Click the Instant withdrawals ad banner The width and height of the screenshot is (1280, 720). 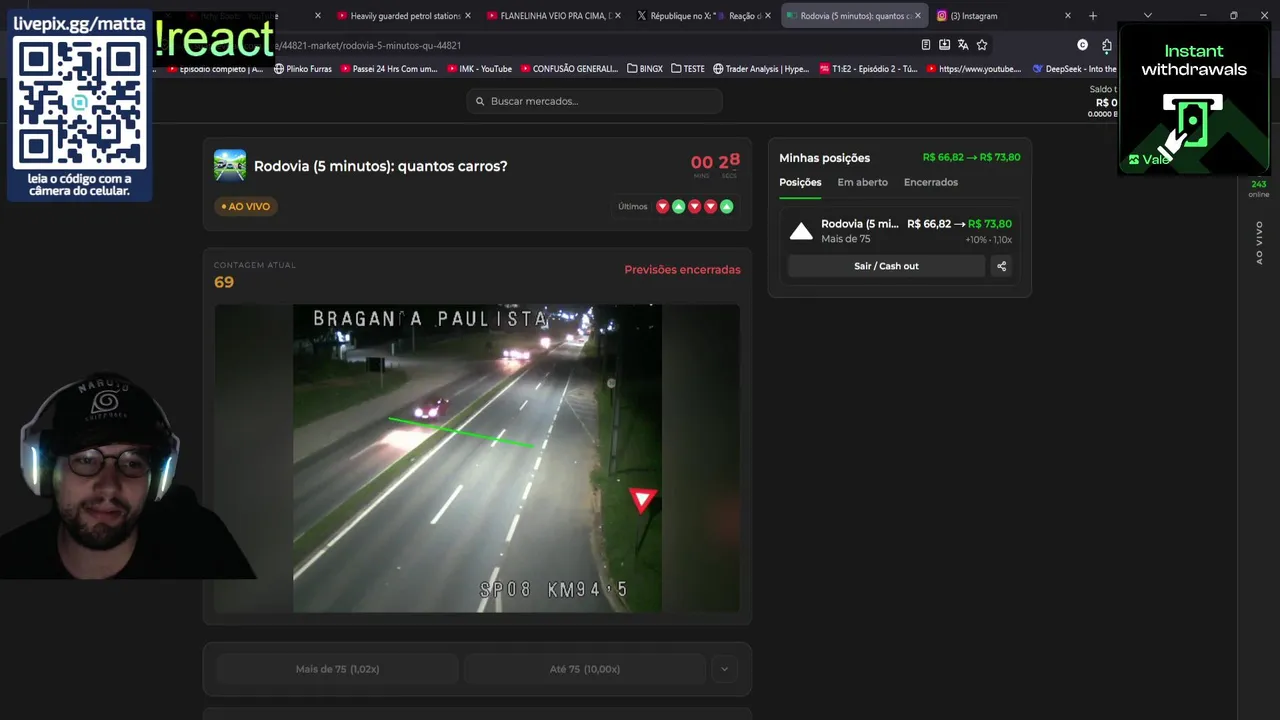click(x=1194, y=98)
